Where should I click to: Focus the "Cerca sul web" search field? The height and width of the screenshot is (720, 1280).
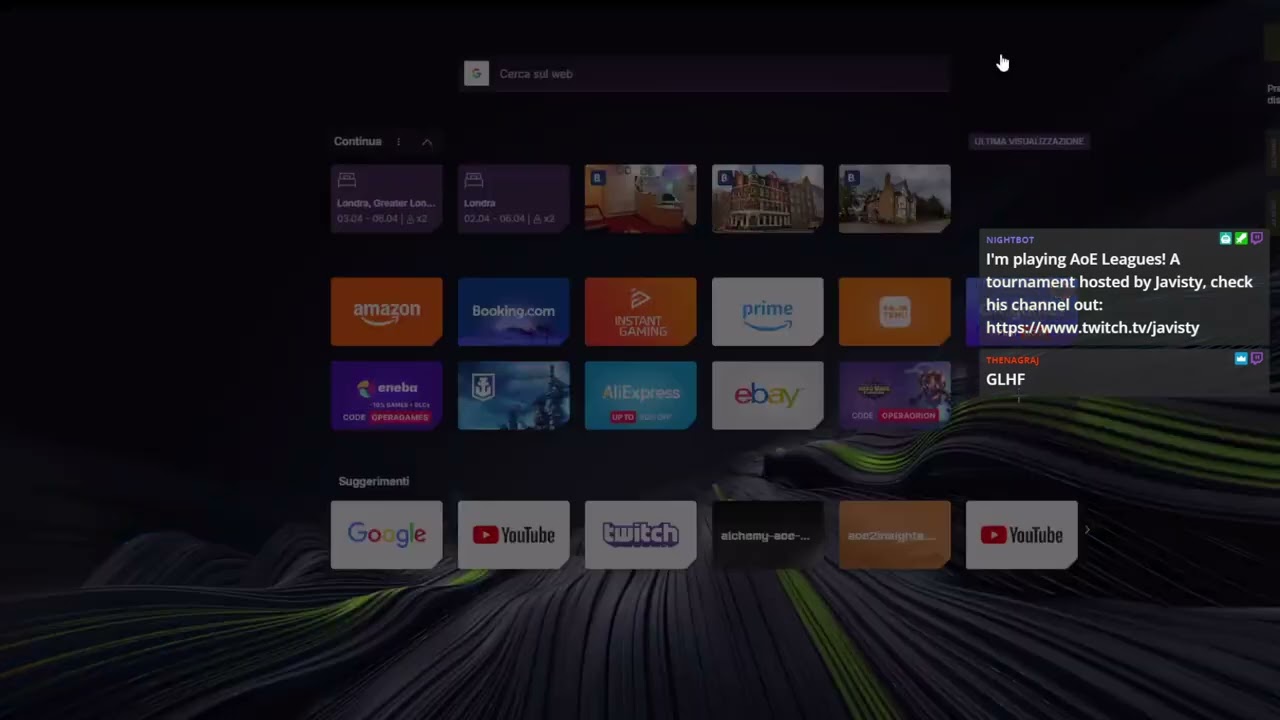(705, 74)
